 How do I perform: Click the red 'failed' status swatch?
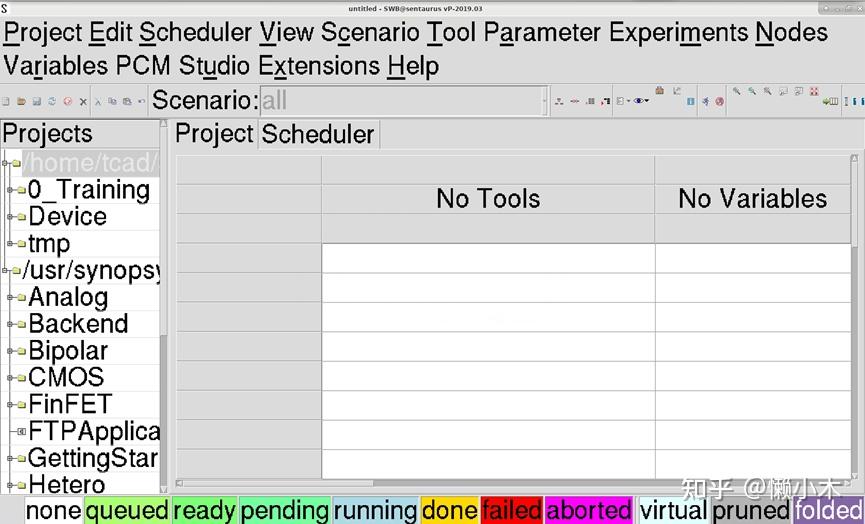tap(511, 511)
